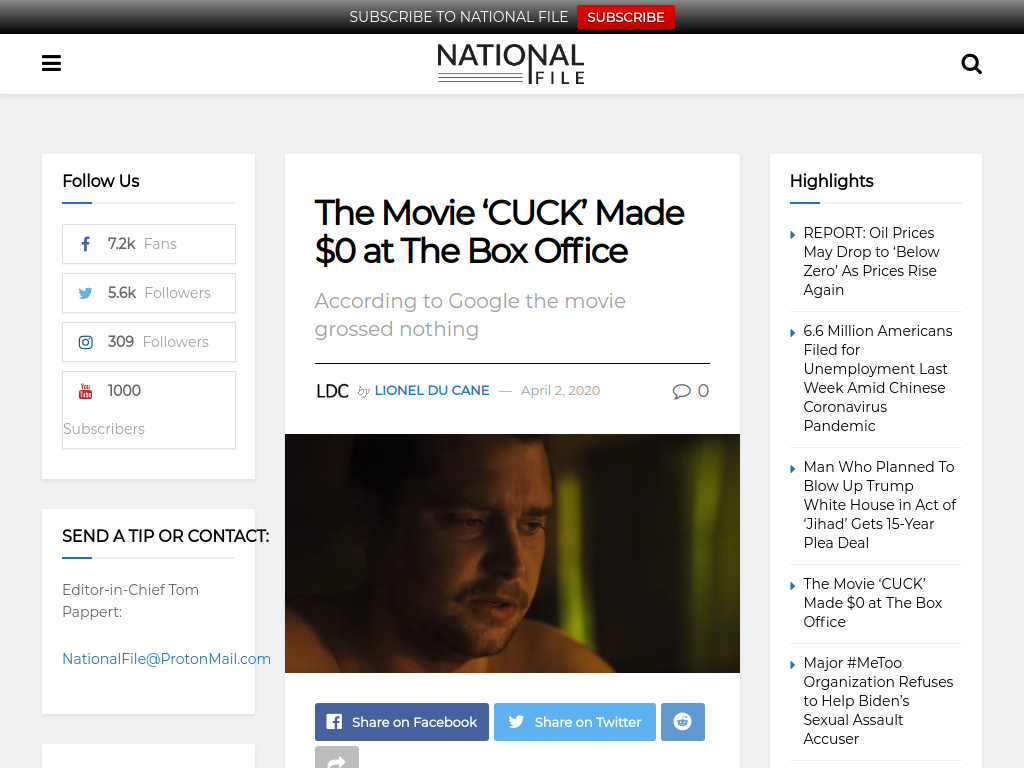Click the share arrow icon button
Viewport: 1024px width, 768px height.
click(336, 758)
